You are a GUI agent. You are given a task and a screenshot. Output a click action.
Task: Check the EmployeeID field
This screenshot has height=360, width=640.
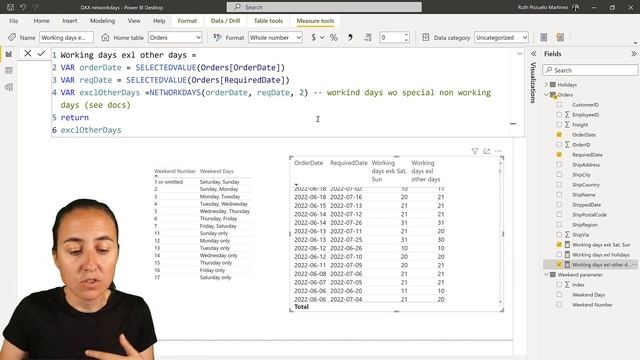[x=559, y=115]
